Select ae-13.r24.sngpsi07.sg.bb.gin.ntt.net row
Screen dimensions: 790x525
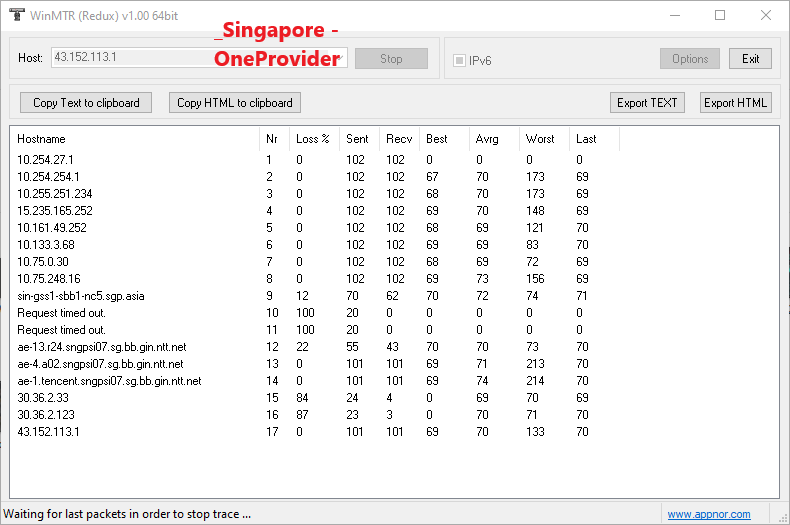(315, 347)
